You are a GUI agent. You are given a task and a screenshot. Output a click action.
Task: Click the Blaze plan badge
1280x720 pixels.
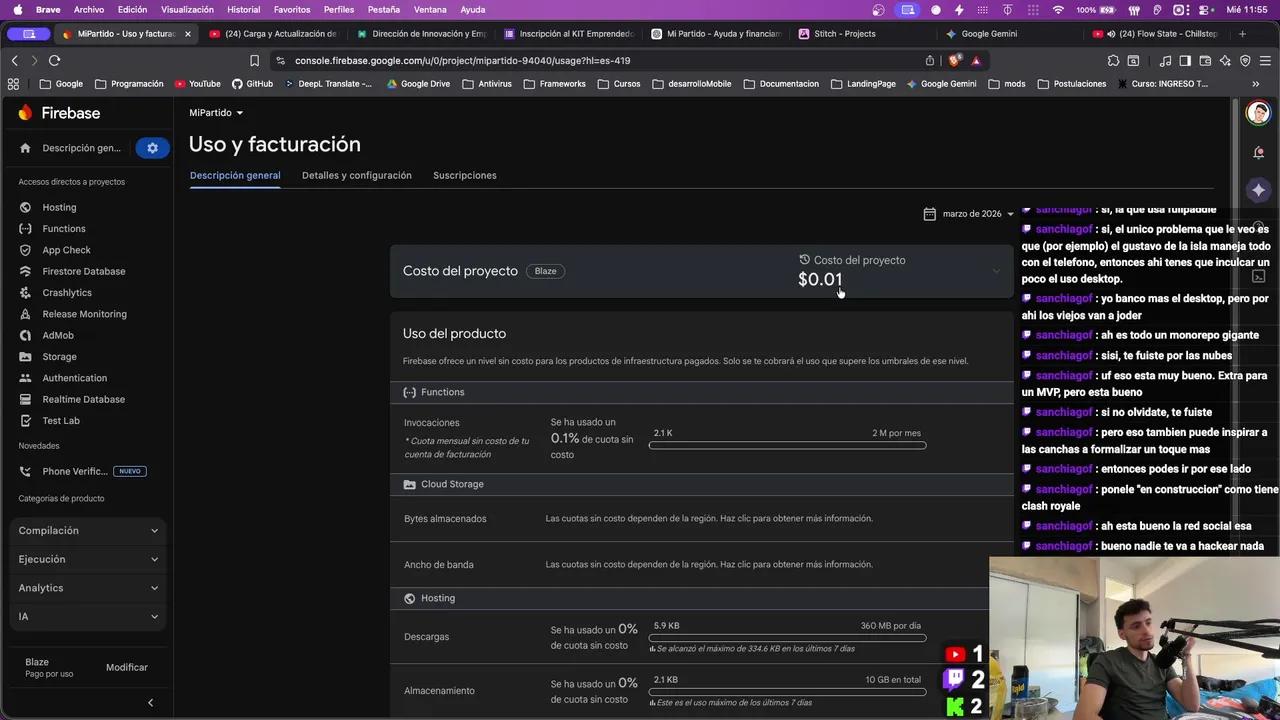545,271
